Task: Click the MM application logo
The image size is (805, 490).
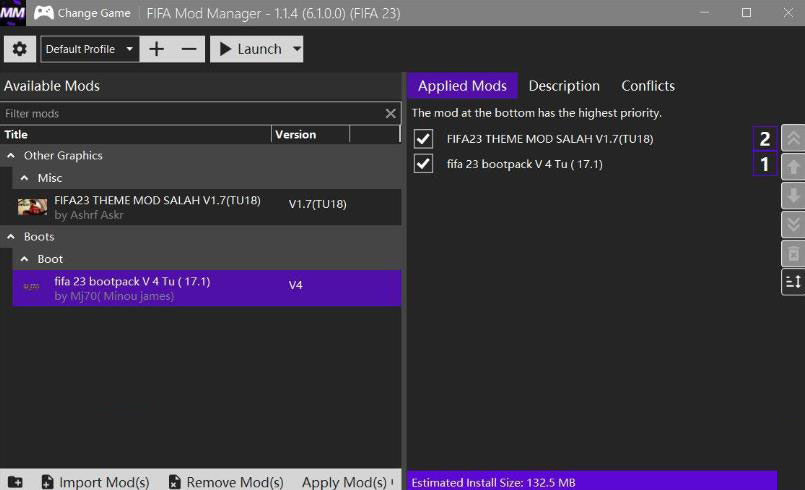Action: (12, 13)
